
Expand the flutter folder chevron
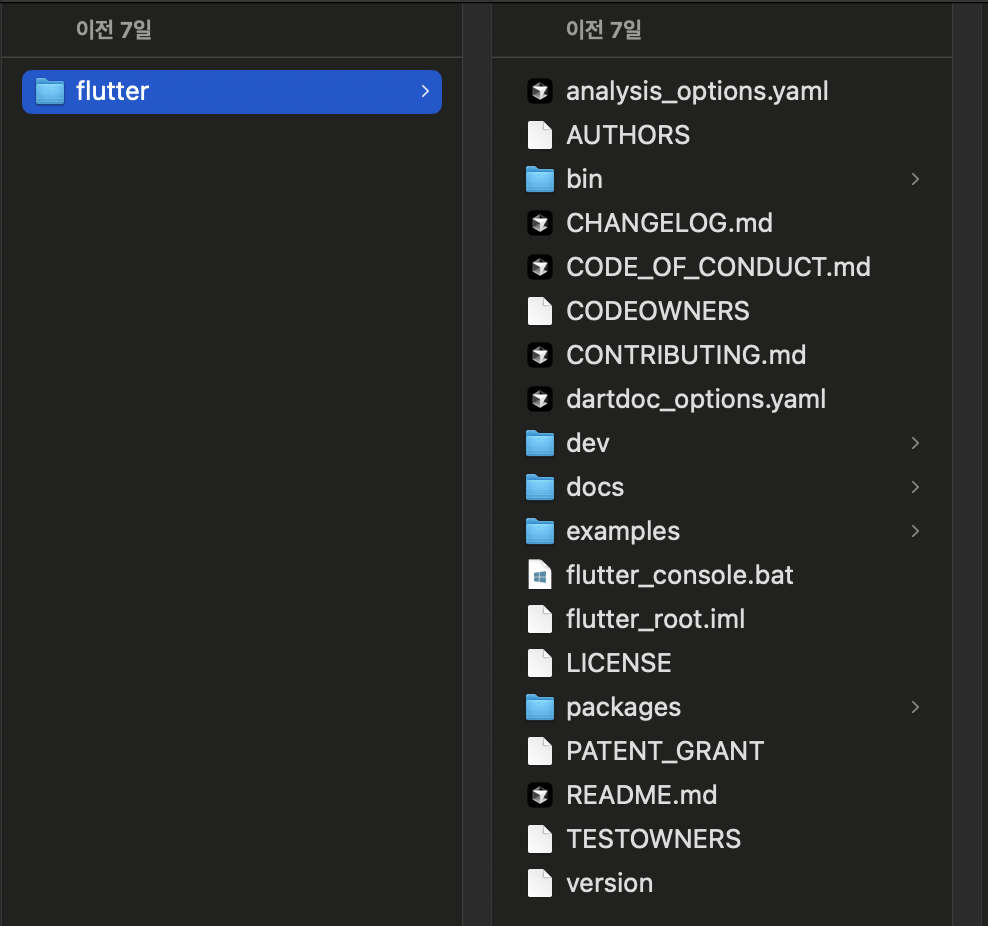point(425,91)
